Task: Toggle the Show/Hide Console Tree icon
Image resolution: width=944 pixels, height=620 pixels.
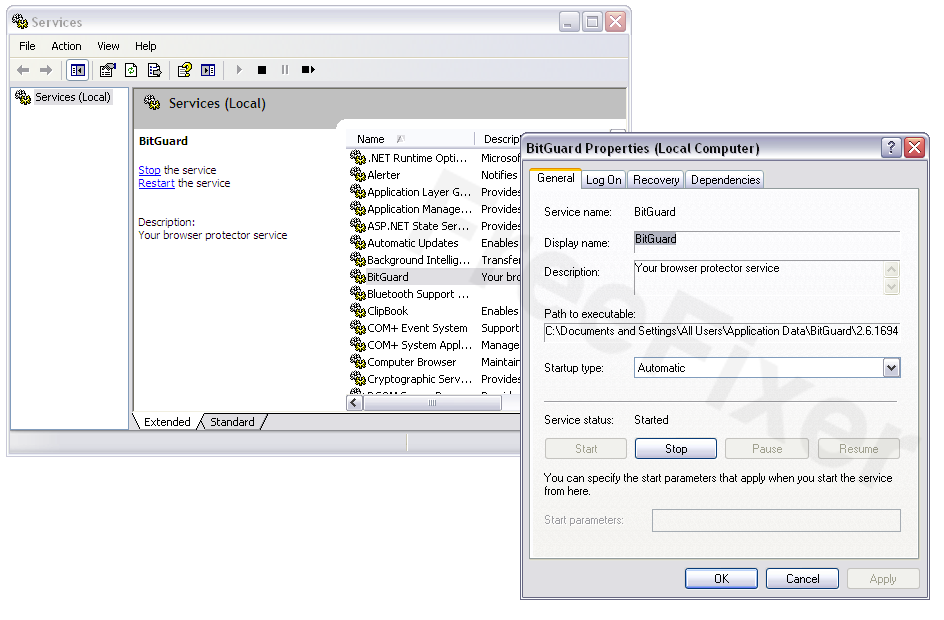Action: (x=78, y=70)
